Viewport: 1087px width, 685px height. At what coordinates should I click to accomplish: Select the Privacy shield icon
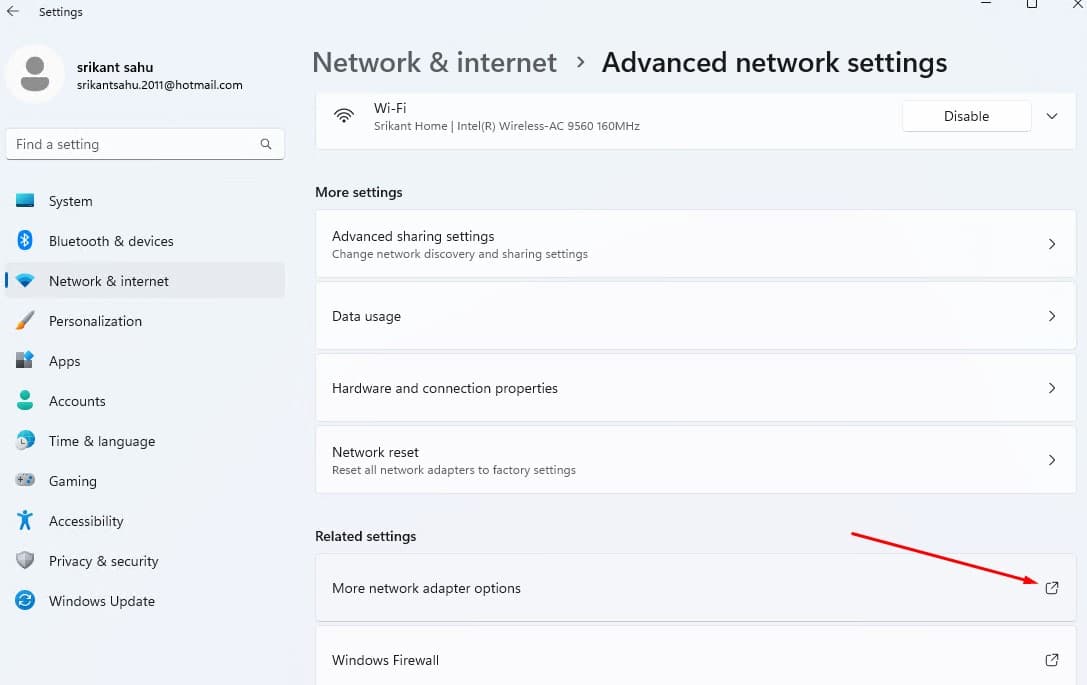pos(25,560)
